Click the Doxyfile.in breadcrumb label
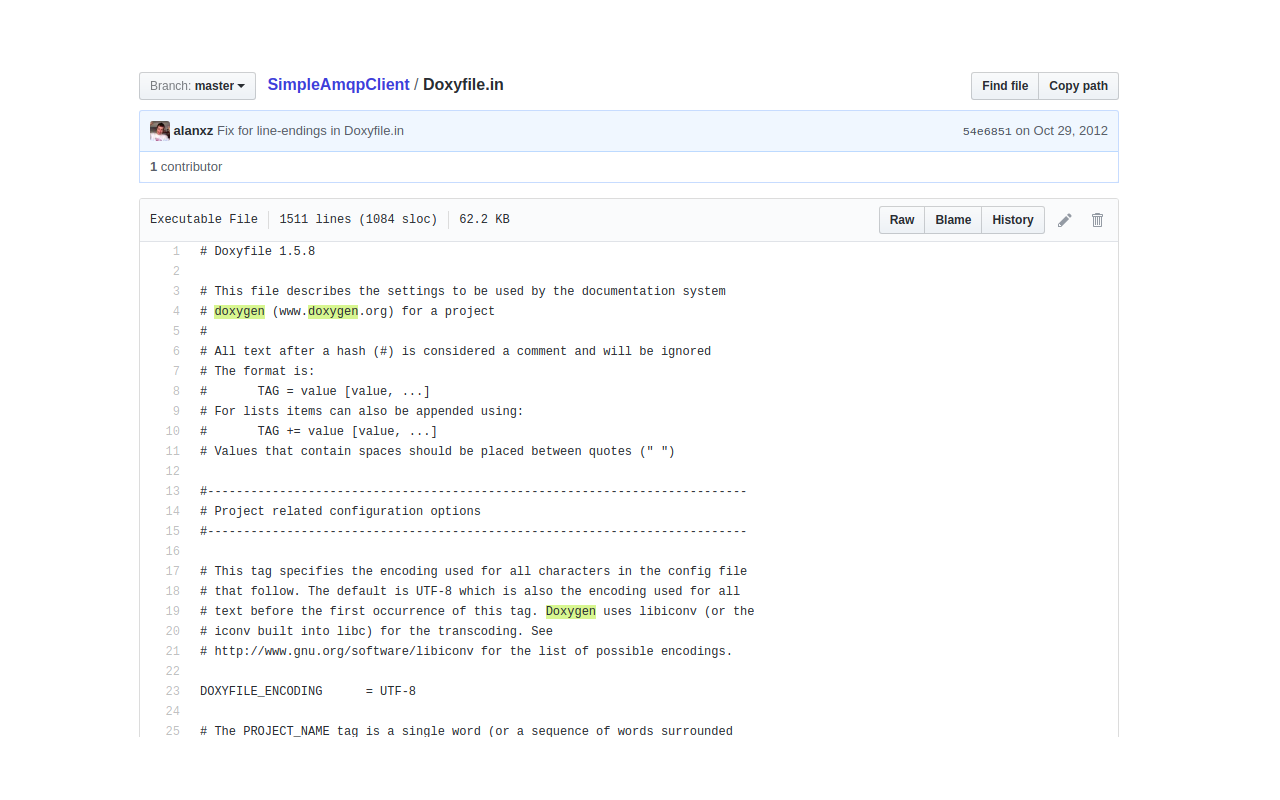 pos(462,84)
